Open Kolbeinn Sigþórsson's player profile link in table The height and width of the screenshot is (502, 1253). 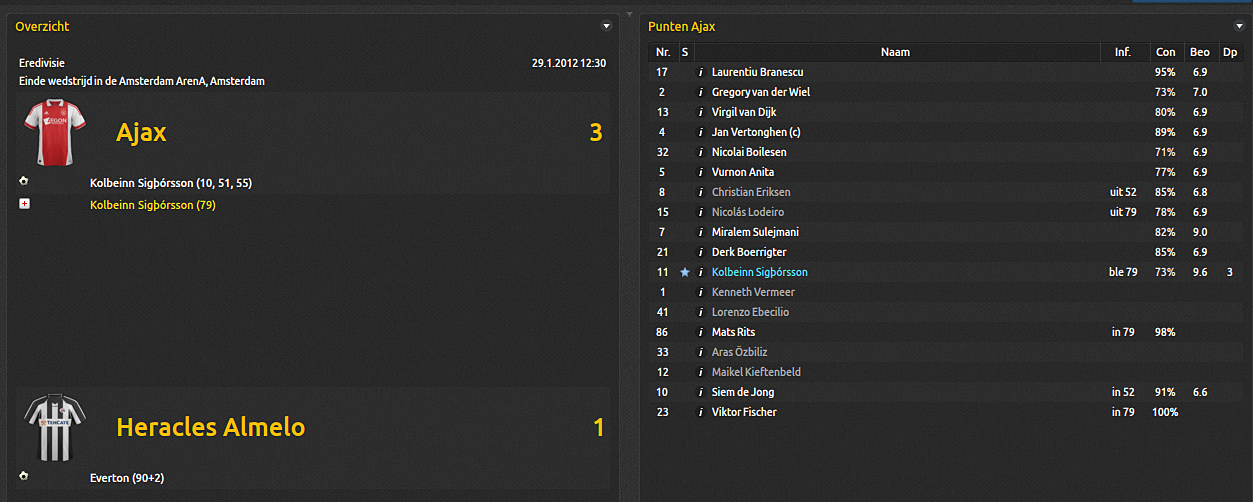(x=759, y=272)
